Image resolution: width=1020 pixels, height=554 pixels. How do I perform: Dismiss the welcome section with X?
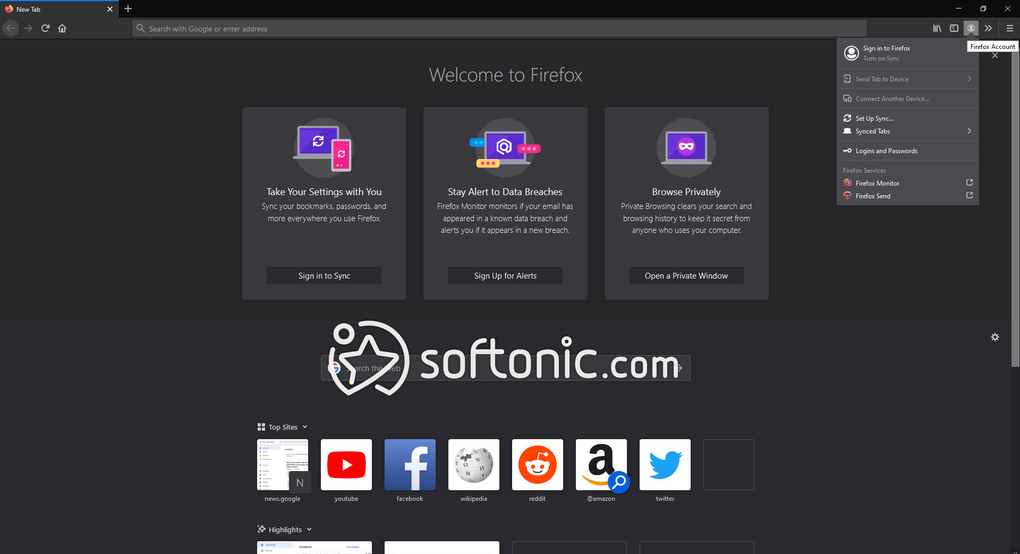coord(995,55)
